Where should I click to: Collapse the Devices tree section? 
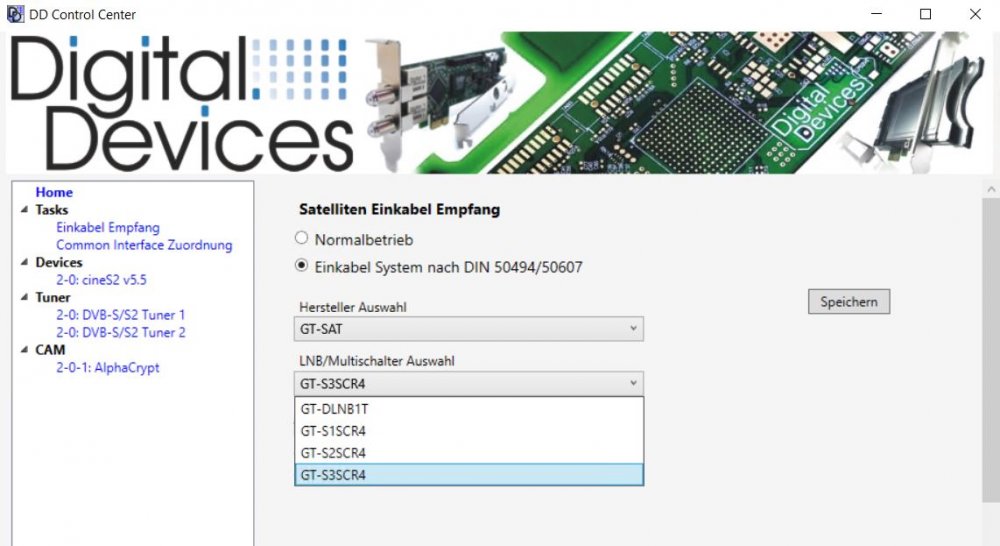(x=24, y=262)
